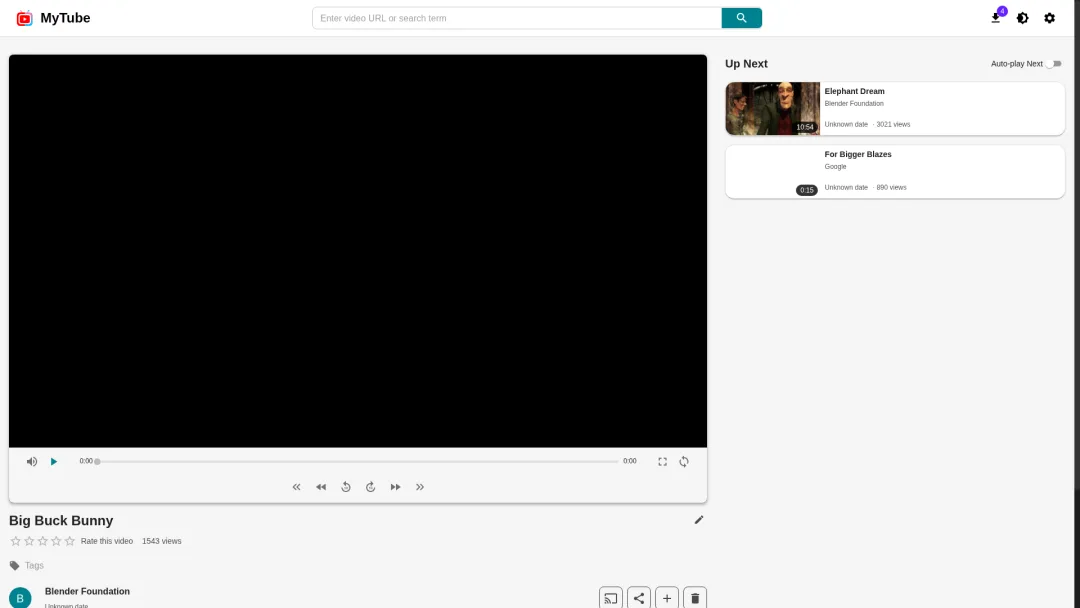Cast the video to a device
Viewport: 1080px width, 608px height.
pyautogui.click(x=611, y=598)
